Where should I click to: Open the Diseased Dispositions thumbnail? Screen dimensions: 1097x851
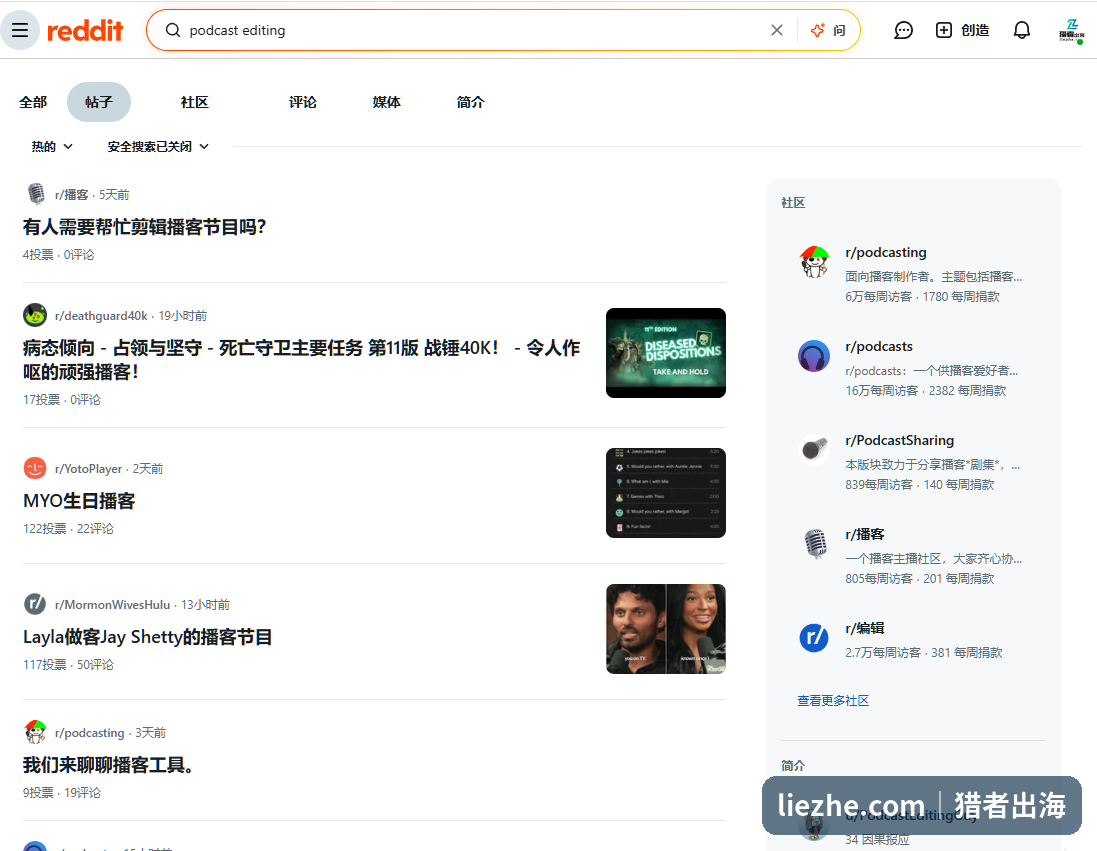point(665,353)
